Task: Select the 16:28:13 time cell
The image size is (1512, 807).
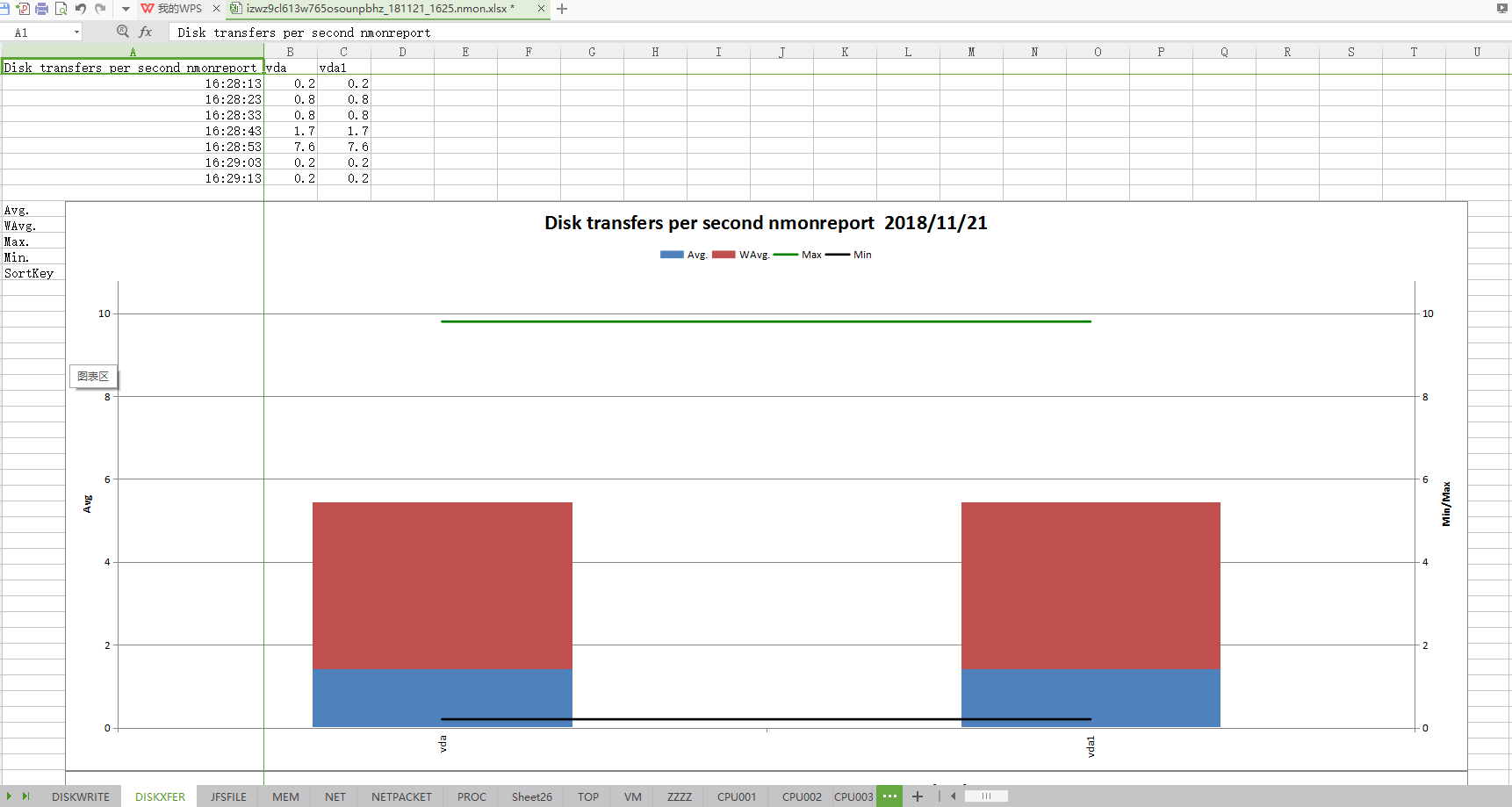Action: [133, 83]
